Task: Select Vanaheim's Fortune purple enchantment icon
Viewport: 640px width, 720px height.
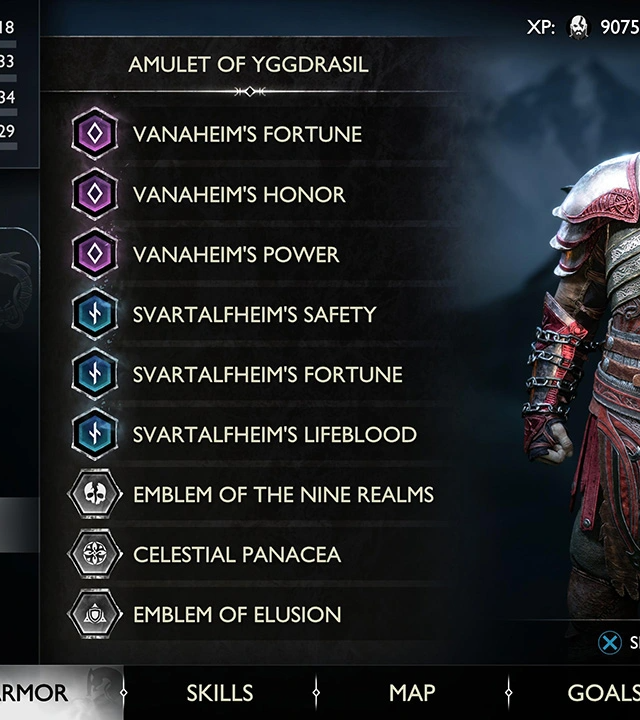Action: (95, 134)
